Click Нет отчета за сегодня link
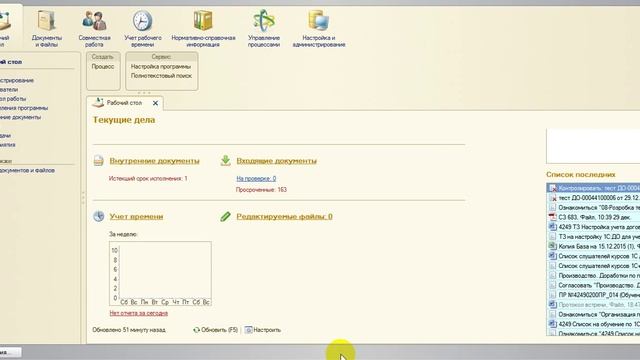Viewport: 640px width, 360px height. (x=138, y=313)
